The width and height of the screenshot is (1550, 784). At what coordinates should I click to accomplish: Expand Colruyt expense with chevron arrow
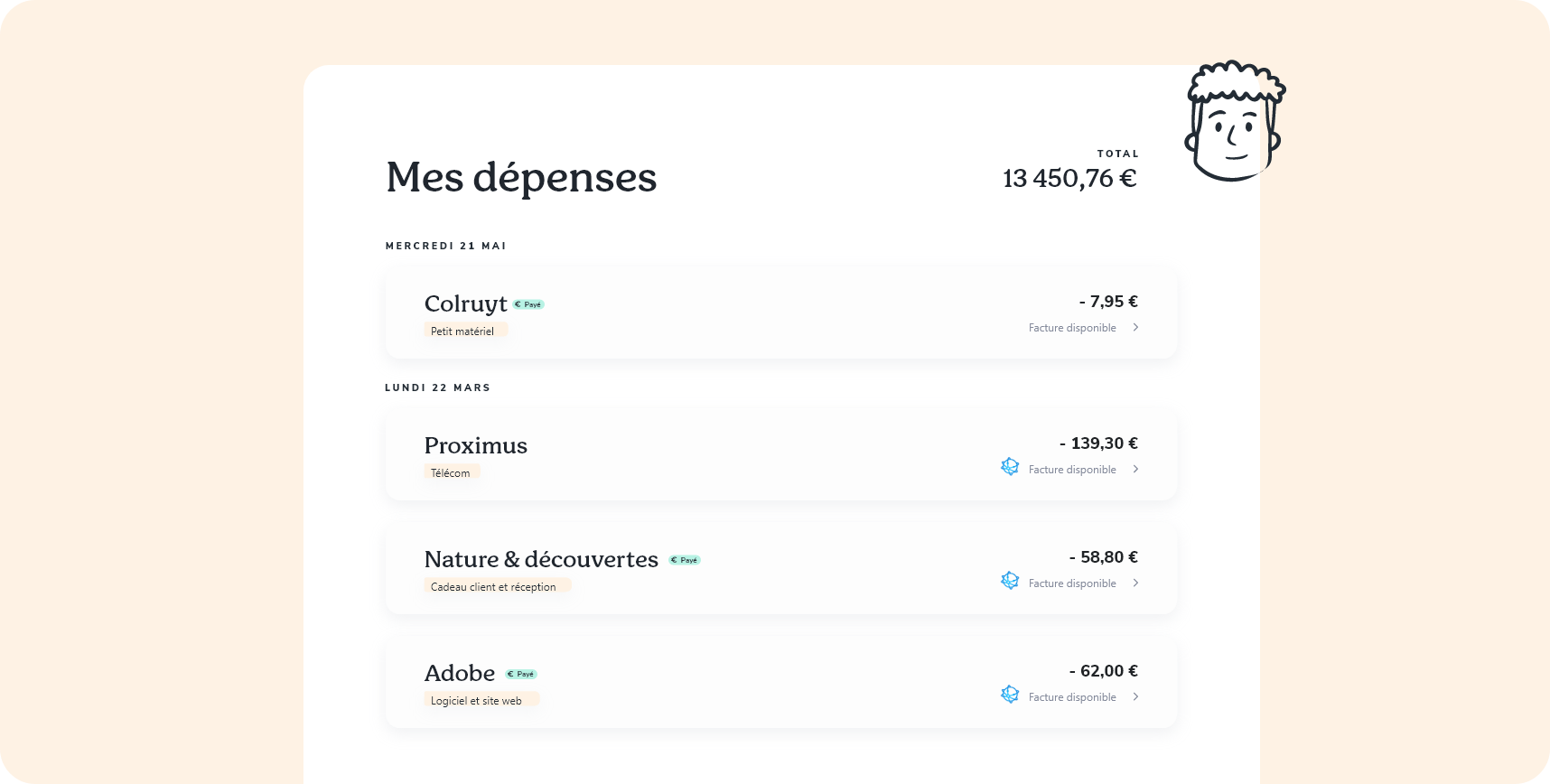pos(1135,328)
